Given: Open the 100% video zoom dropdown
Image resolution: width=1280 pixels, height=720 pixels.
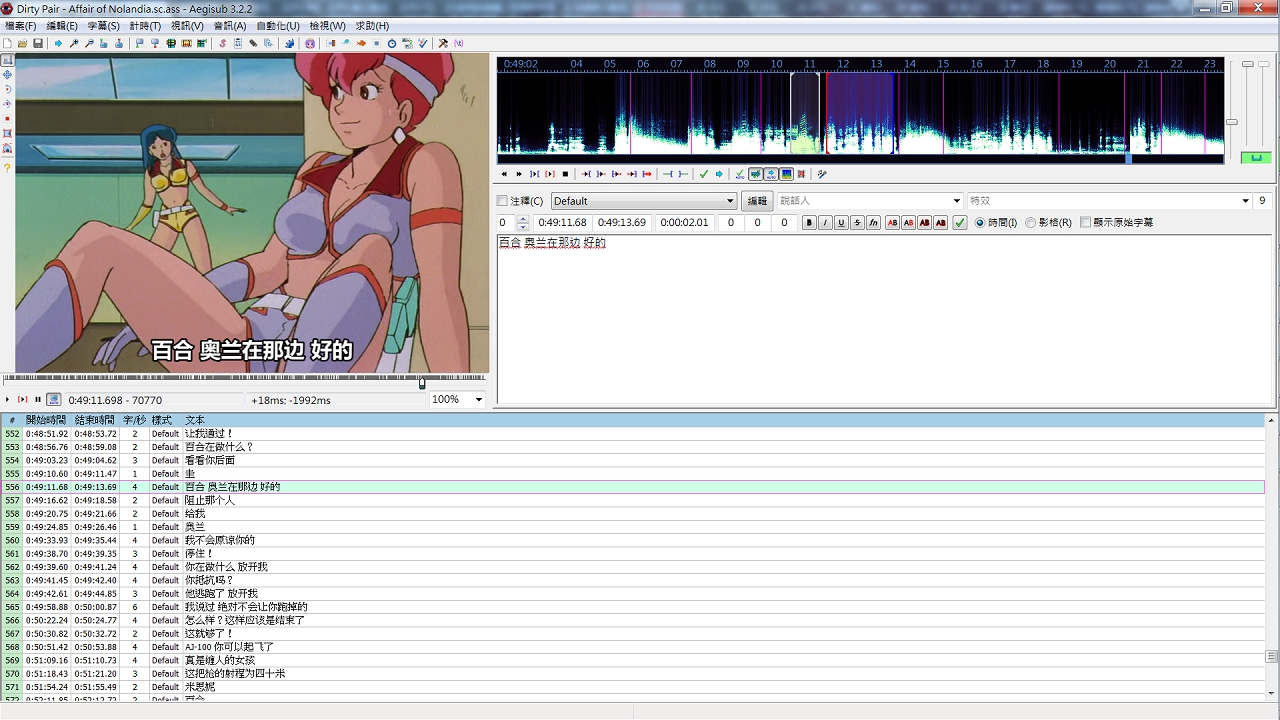Looking at the screenshot, I should pos(478,400).
